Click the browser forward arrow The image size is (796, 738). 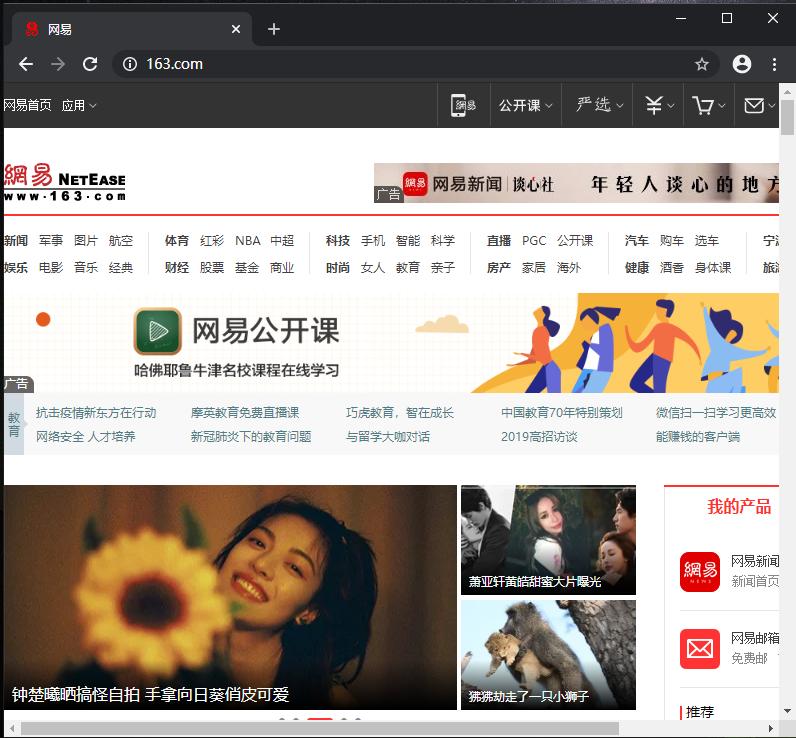(58, 64)
